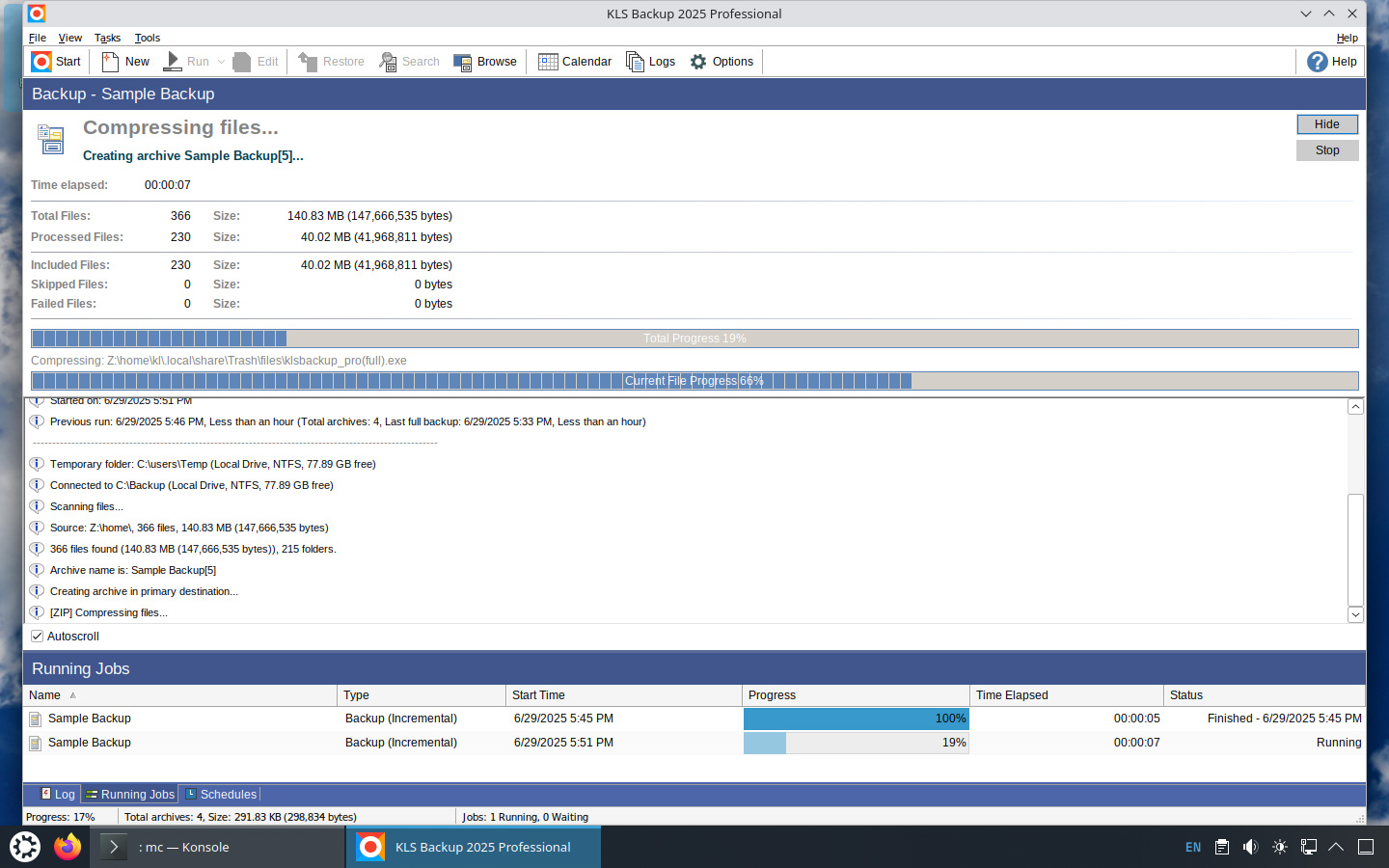Viewport: 1389px width, 868px height.
Task: Sort jobs by Status column
Action: point(1265,695)
